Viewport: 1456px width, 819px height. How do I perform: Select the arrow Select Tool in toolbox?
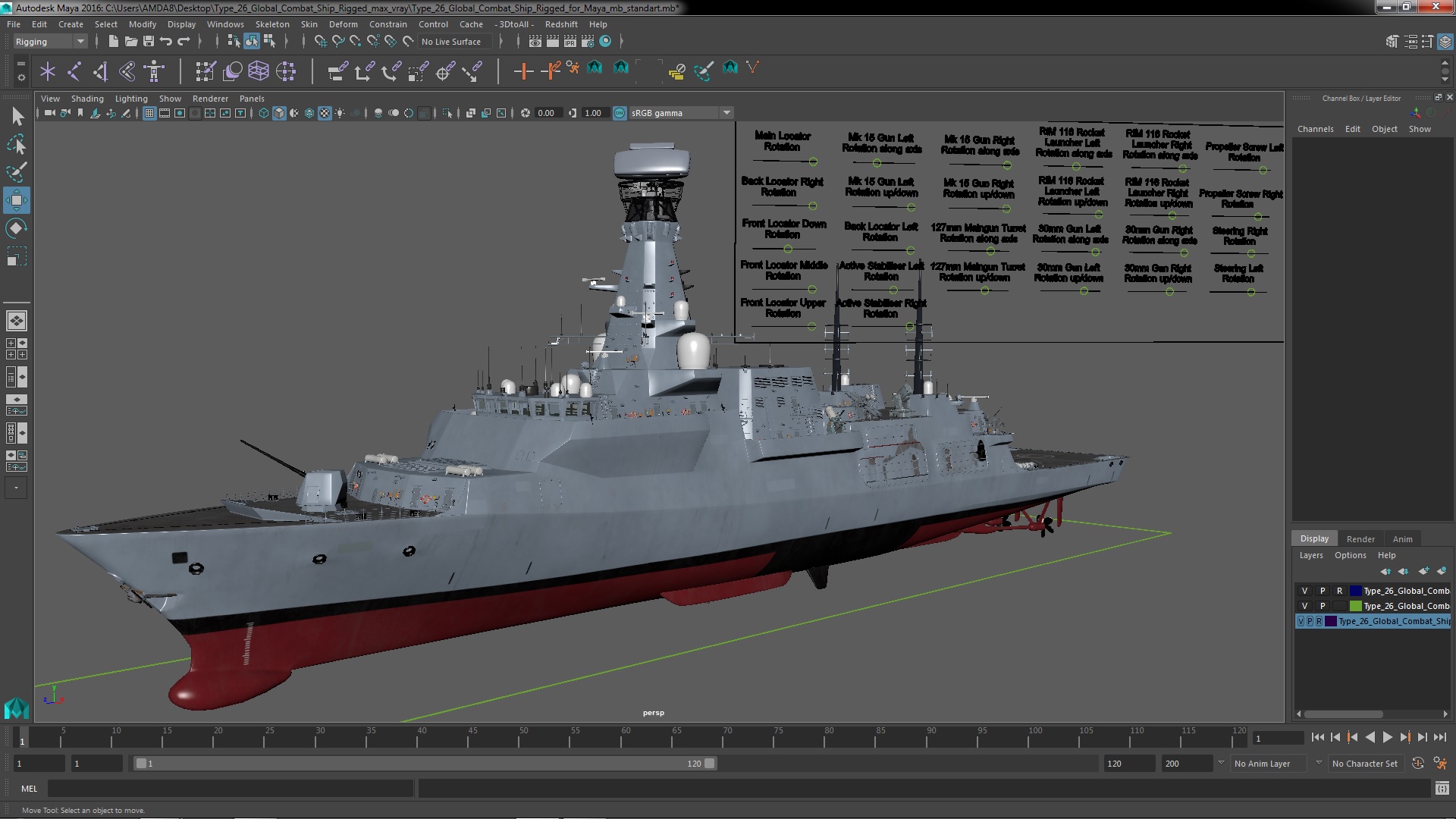click(x=17, y=116)
